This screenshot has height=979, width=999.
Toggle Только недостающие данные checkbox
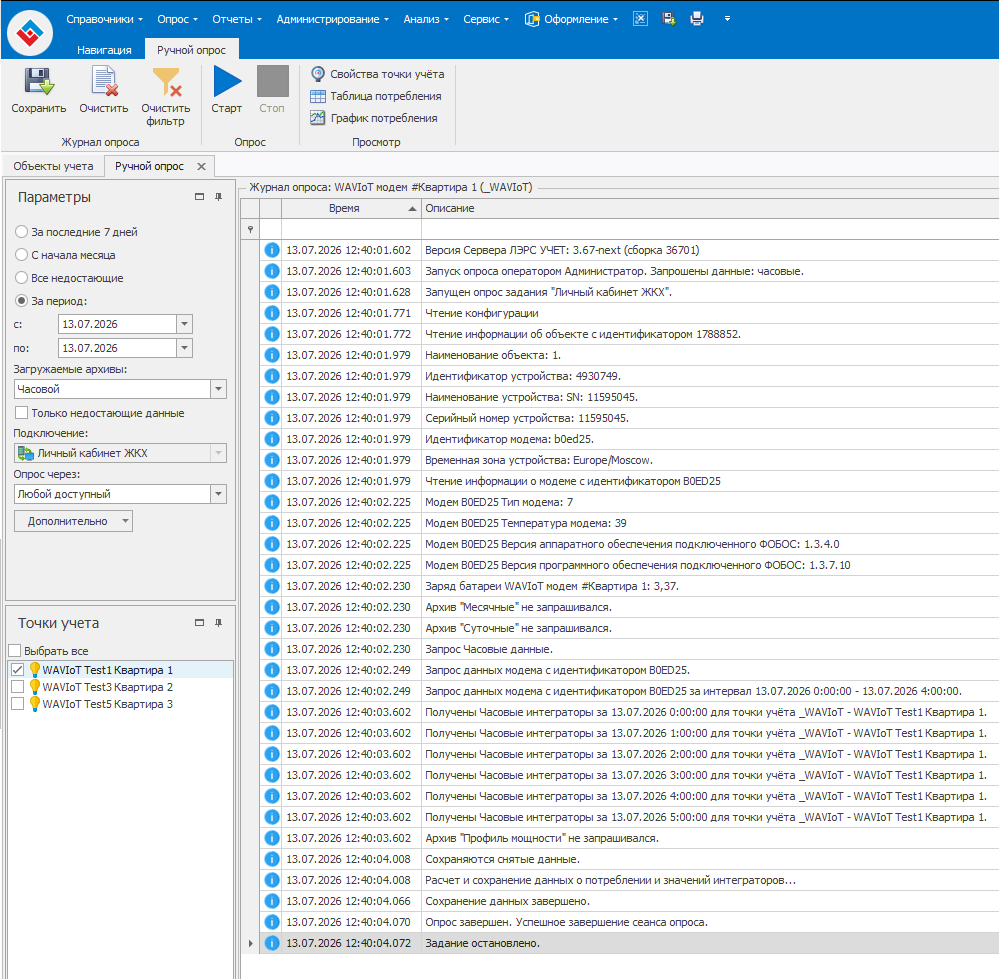coord(21,413)
